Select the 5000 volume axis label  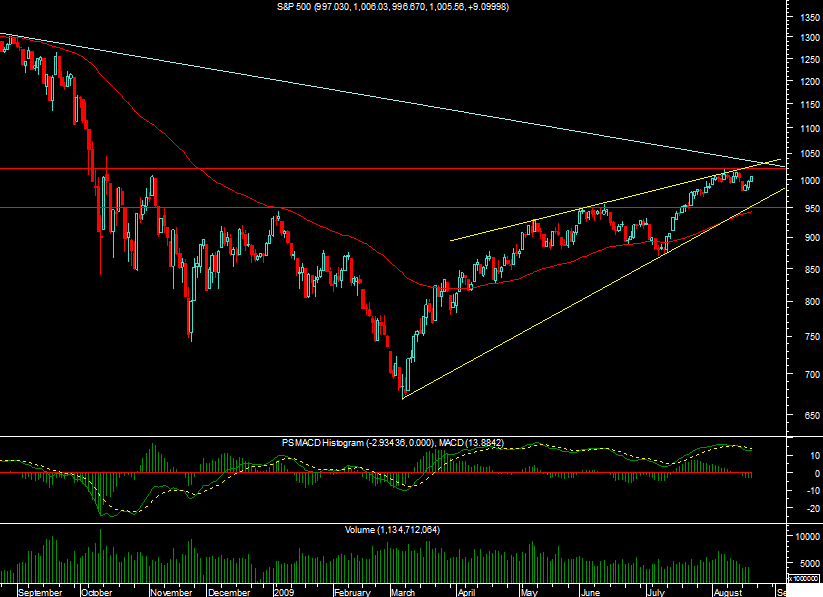coord(810,564)
